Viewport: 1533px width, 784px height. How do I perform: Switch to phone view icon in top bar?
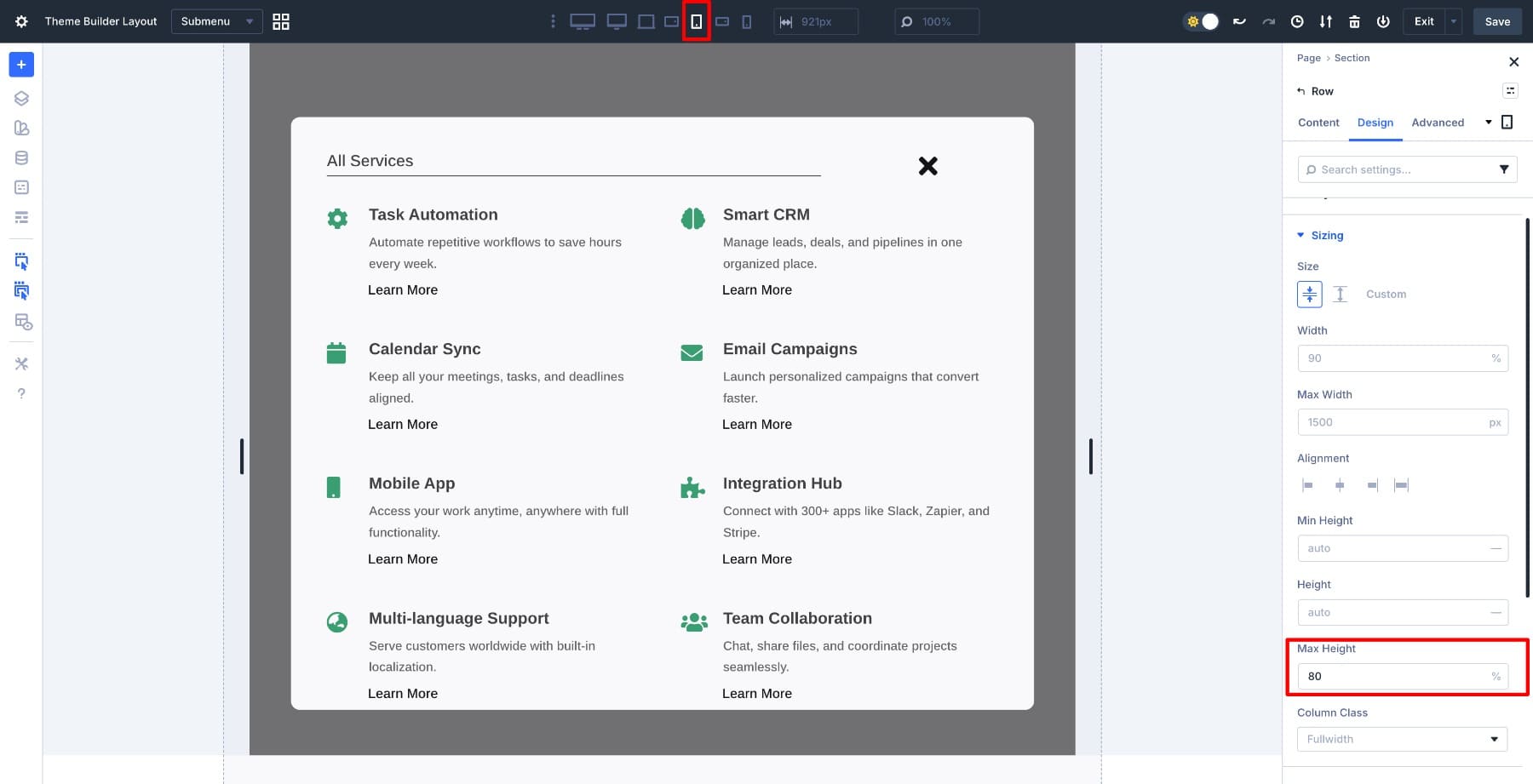(x=746, y=21)
